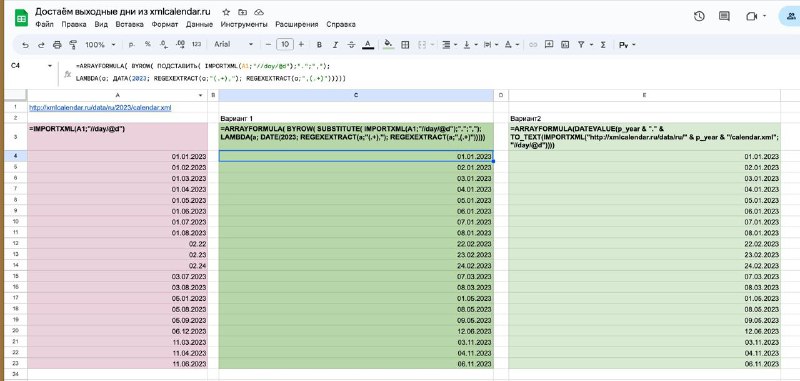This screenshot has width=800, height=381.
Task: Open the borders tool
Action: [405, 45]
